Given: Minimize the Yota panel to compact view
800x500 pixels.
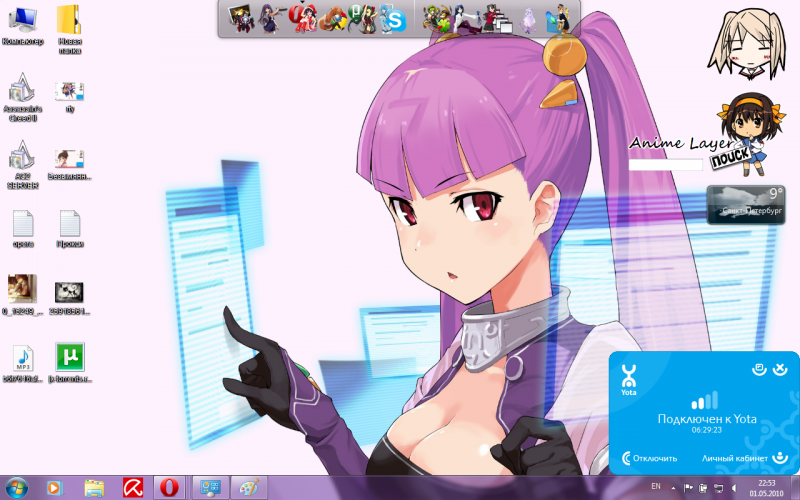Looking at the screenshot, I should (x=759, y=369).
